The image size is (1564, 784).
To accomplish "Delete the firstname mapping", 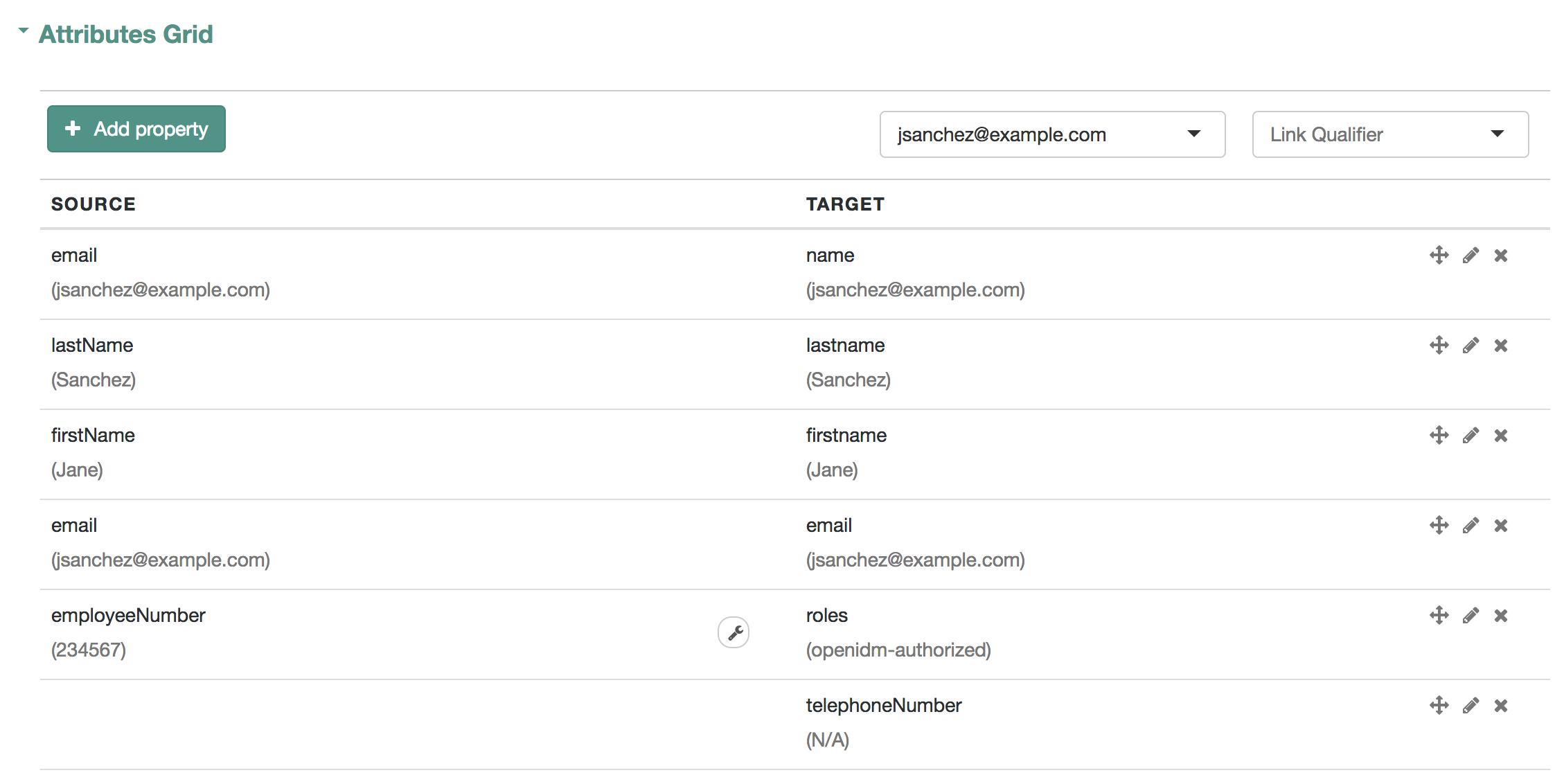I will click(x=1501, y=436).
